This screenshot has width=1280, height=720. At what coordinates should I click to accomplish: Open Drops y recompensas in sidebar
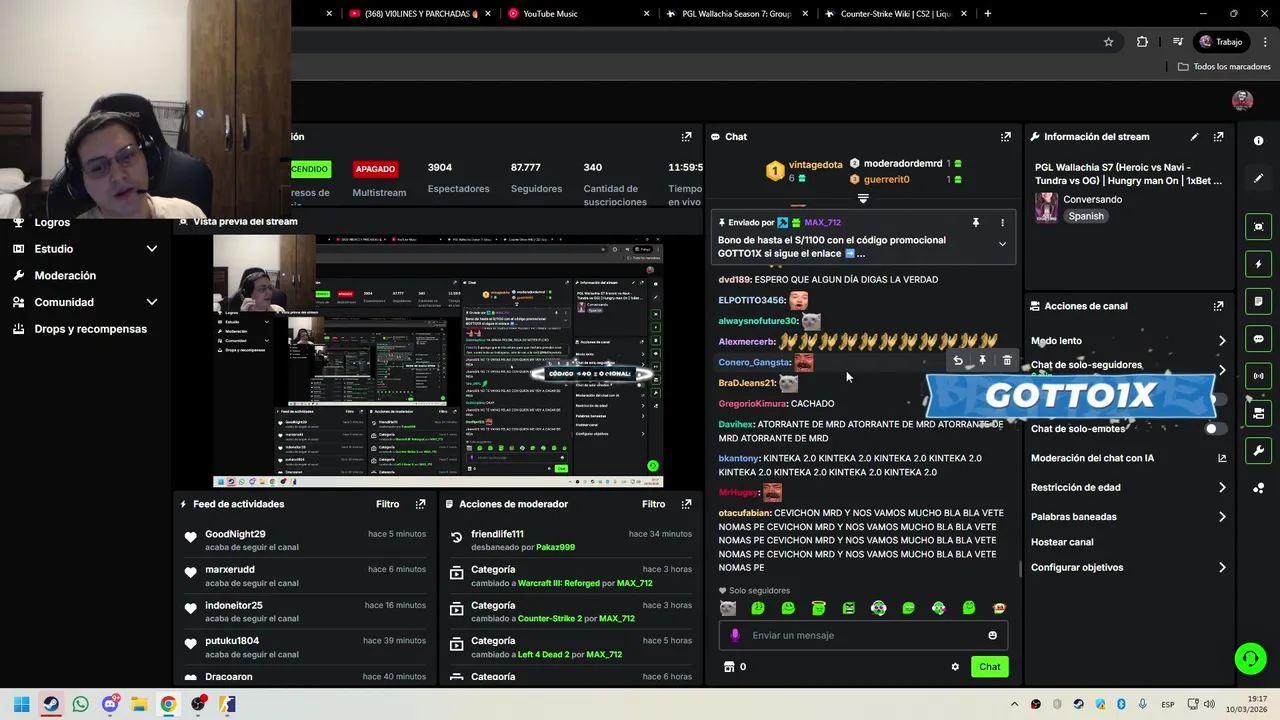[x=90, y=329]
